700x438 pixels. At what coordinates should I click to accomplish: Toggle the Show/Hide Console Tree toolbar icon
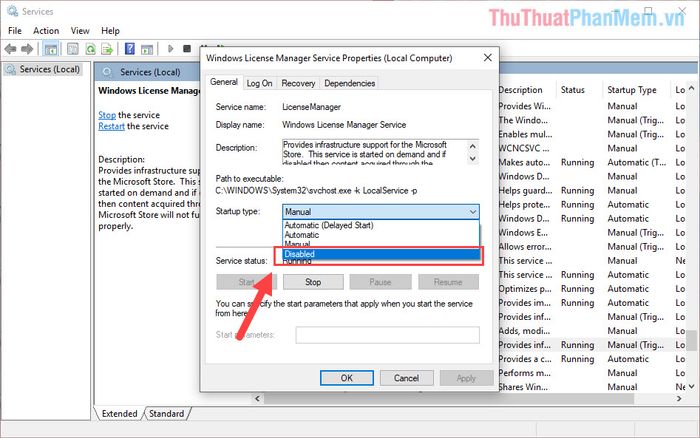pyautogui.click(x=51, y=49)
